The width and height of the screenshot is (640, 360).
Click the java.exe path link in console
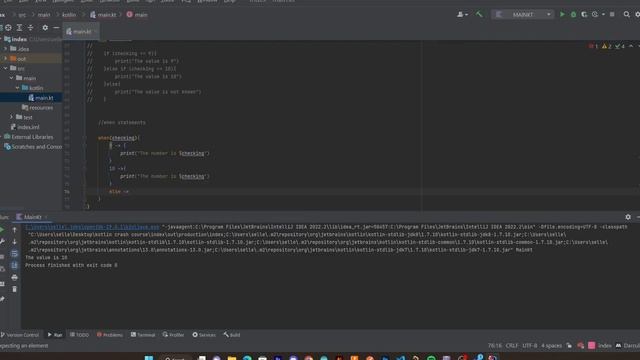[x=92, y=227]
